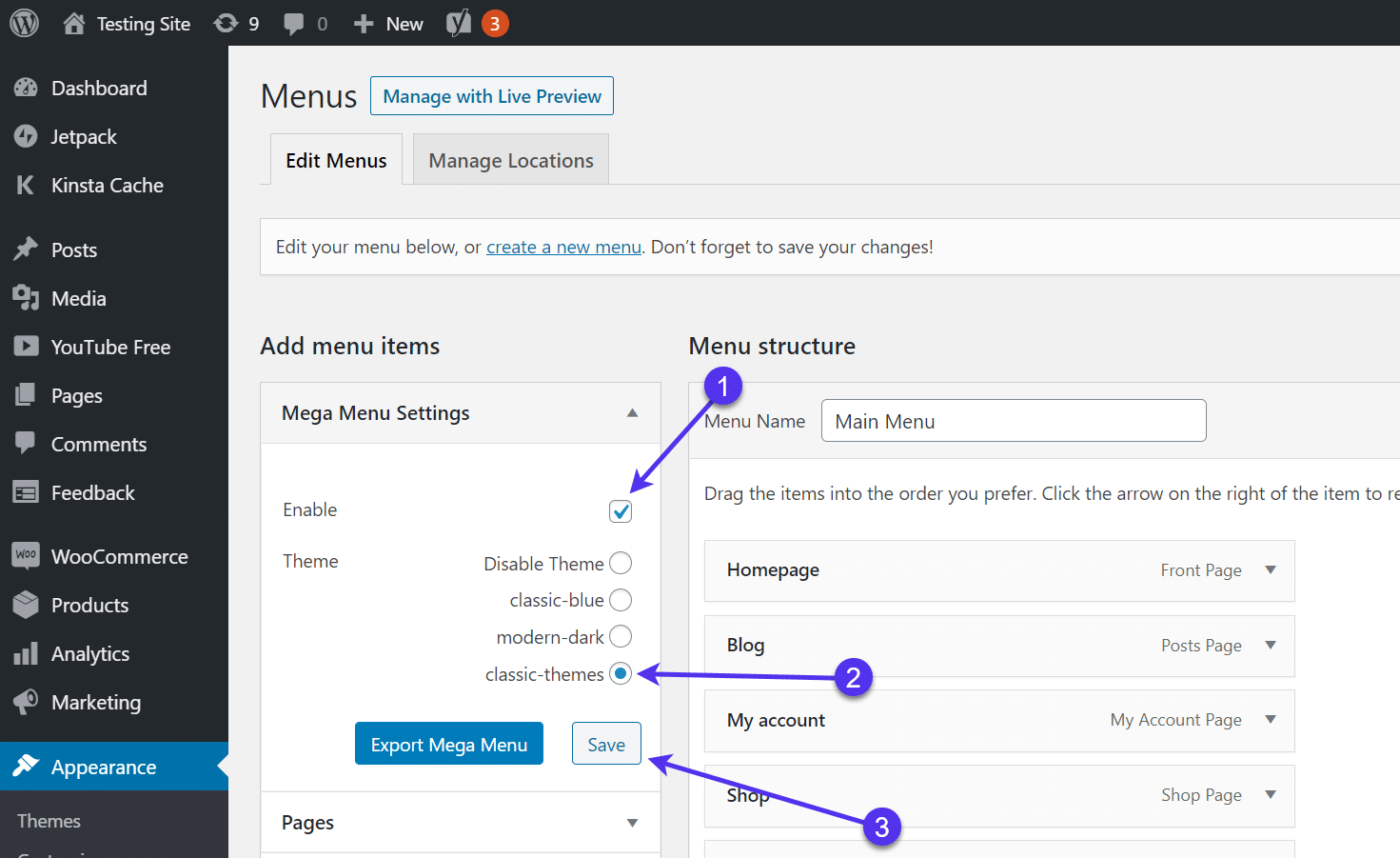
Task: Choose the modern-dark theme radio button
Action: 621,636
